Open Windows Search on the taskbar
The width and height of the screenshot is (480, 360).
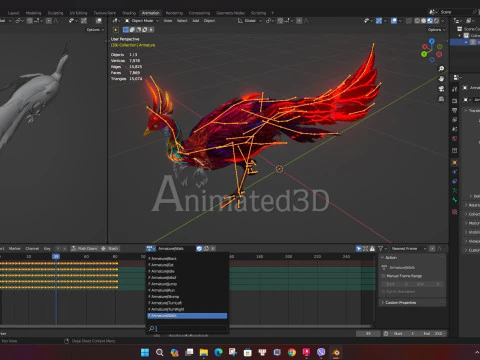[160, 352]
